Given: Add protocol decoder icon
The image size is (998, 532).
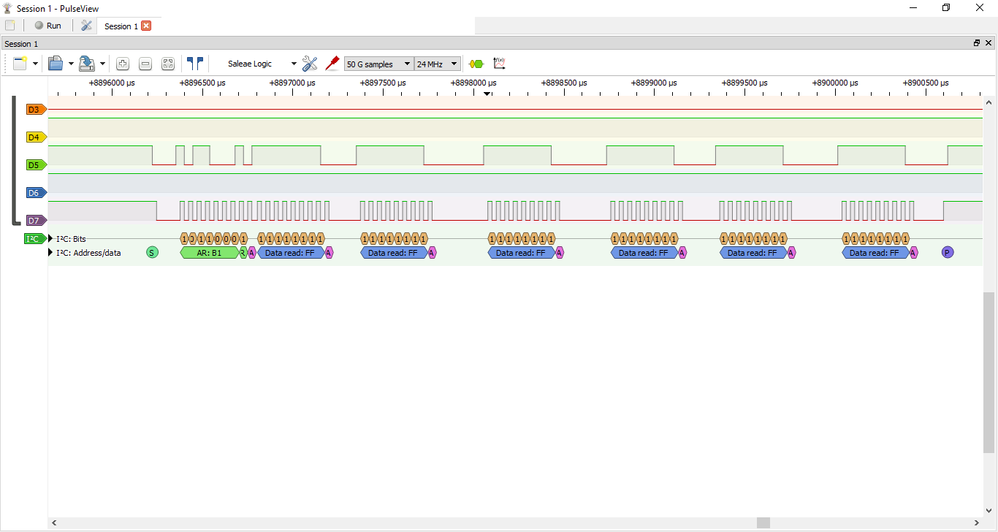Looking at the screenshot, I should click(476, 64).
